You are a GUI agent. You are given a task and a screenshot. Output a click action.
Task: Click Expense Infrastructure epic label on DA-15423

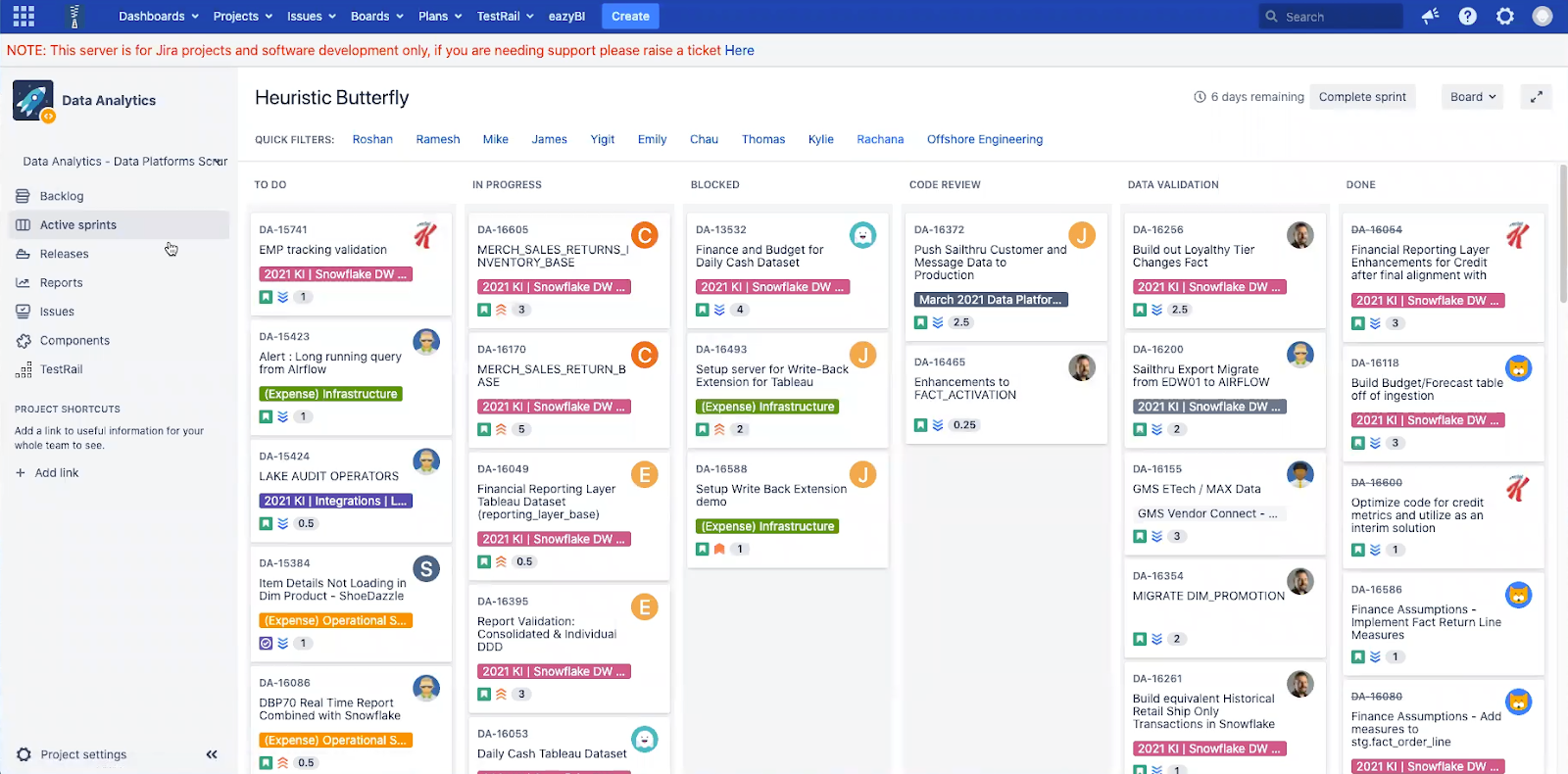click(x=331, y=394)
